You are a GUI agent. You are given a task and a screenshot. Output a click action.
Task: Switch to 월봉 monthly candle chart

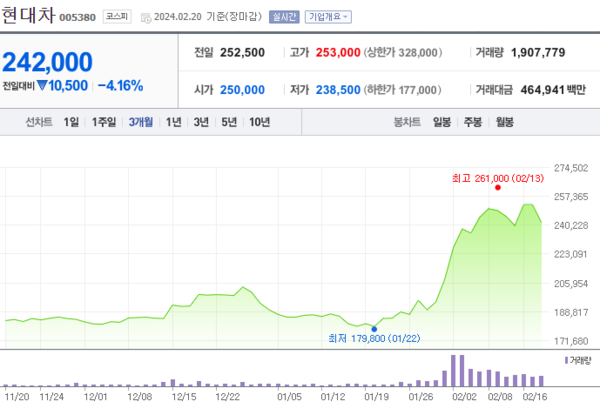tap(505, 122)
